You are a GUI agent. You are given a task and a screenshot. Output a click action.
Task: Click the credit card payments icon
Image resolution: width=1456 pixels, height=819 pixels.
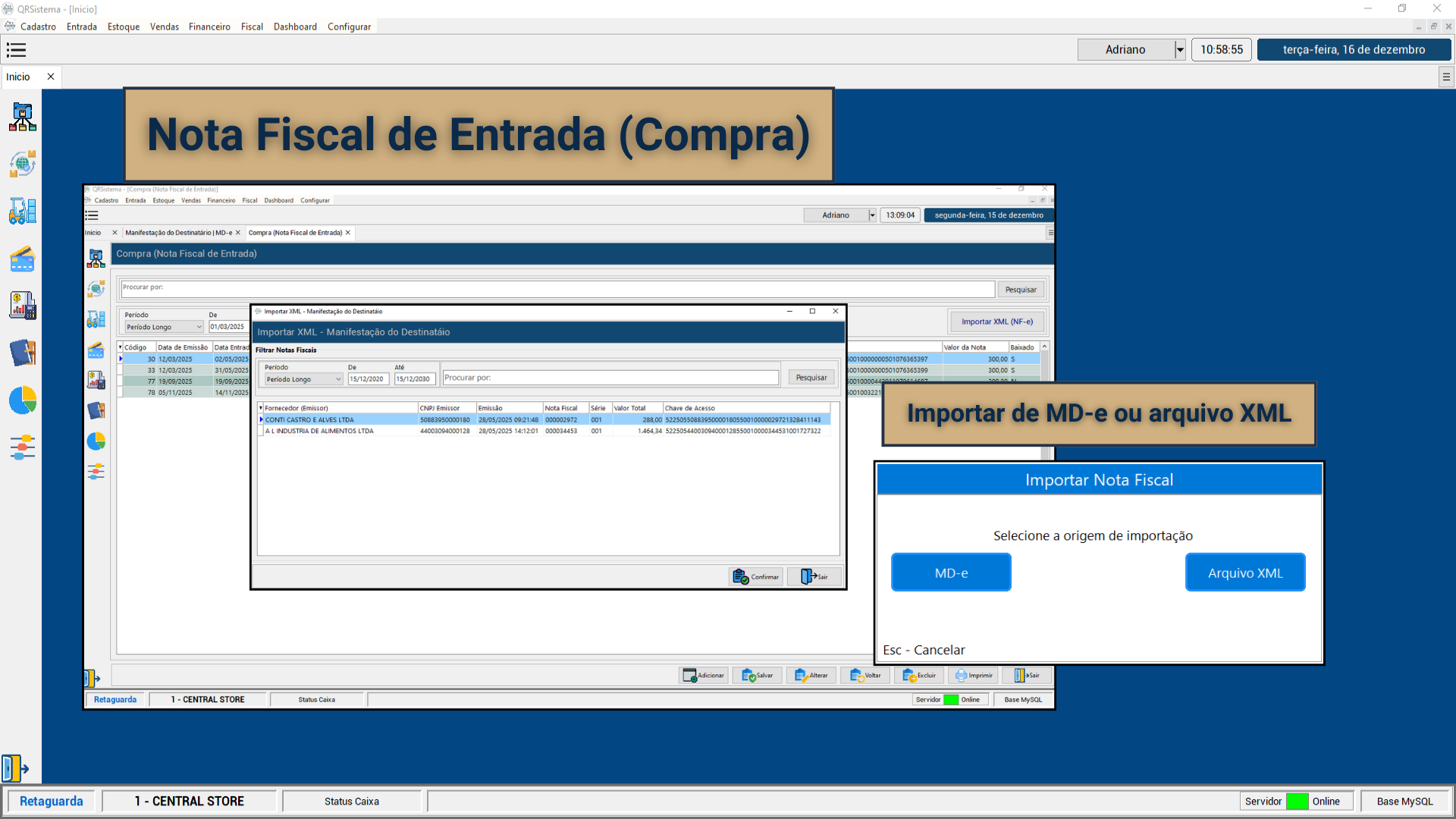point(23,259)
